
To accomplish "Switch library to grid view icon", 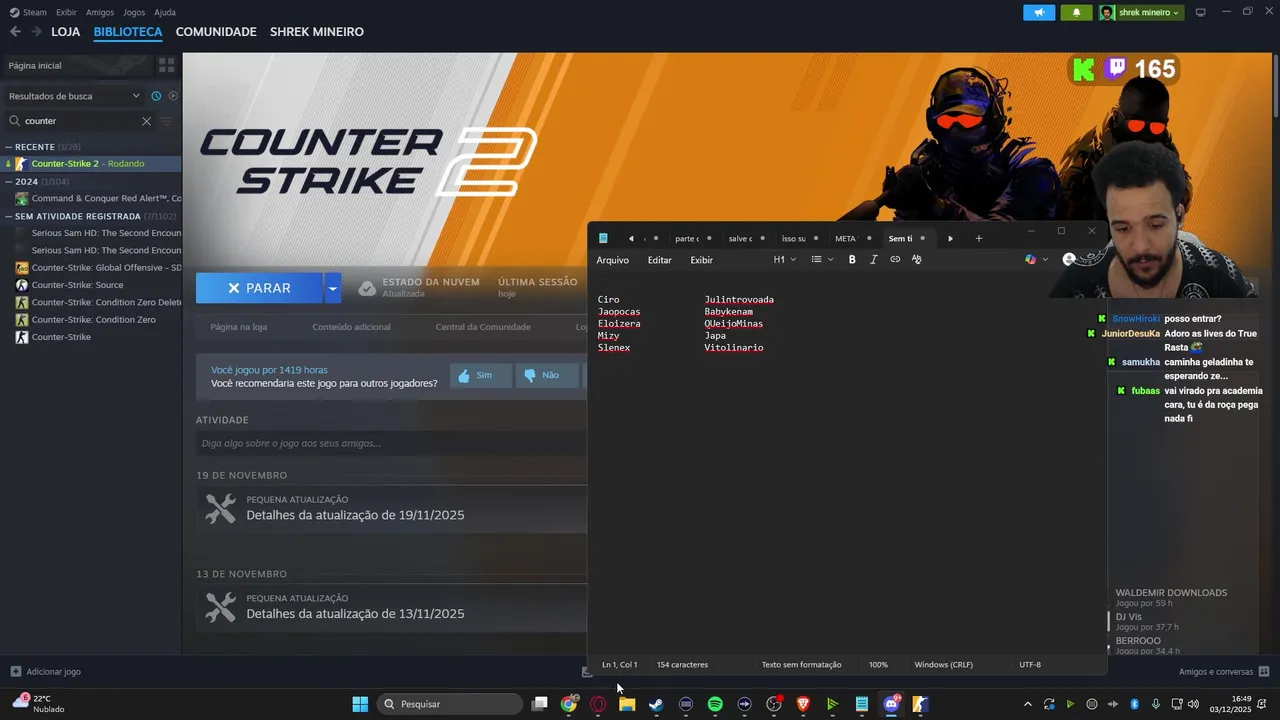I will (x=166, y=65).
